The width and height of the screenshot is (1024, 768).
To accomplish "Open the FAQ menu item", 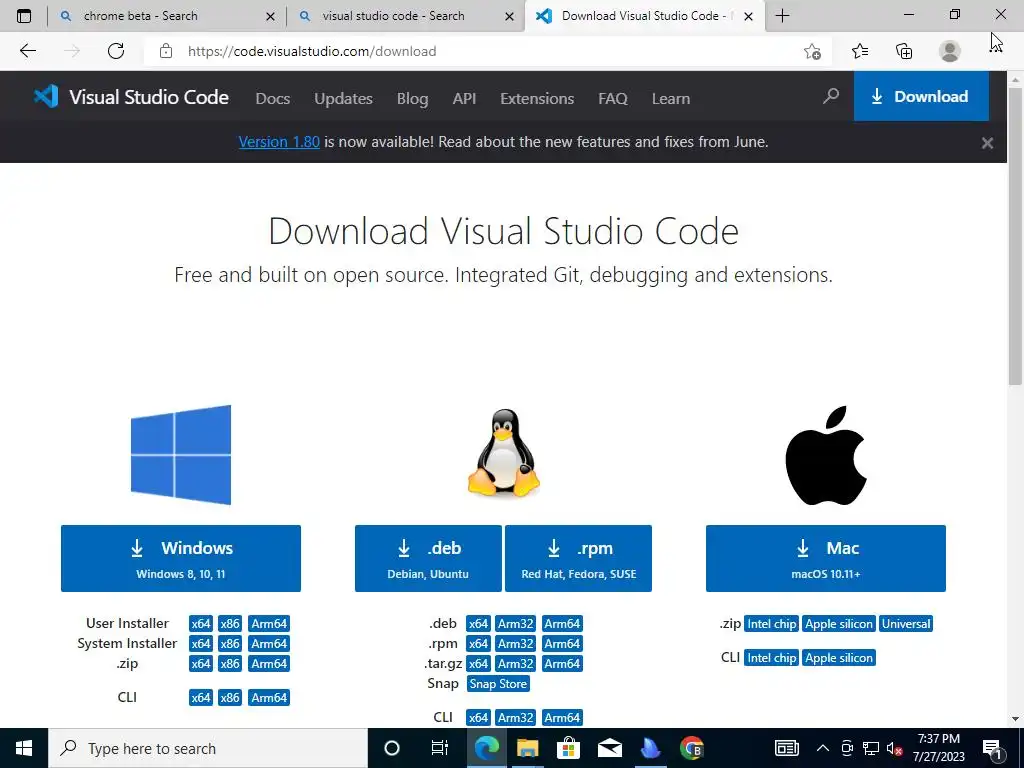I will pyautogui.click(x=613, y=99).
